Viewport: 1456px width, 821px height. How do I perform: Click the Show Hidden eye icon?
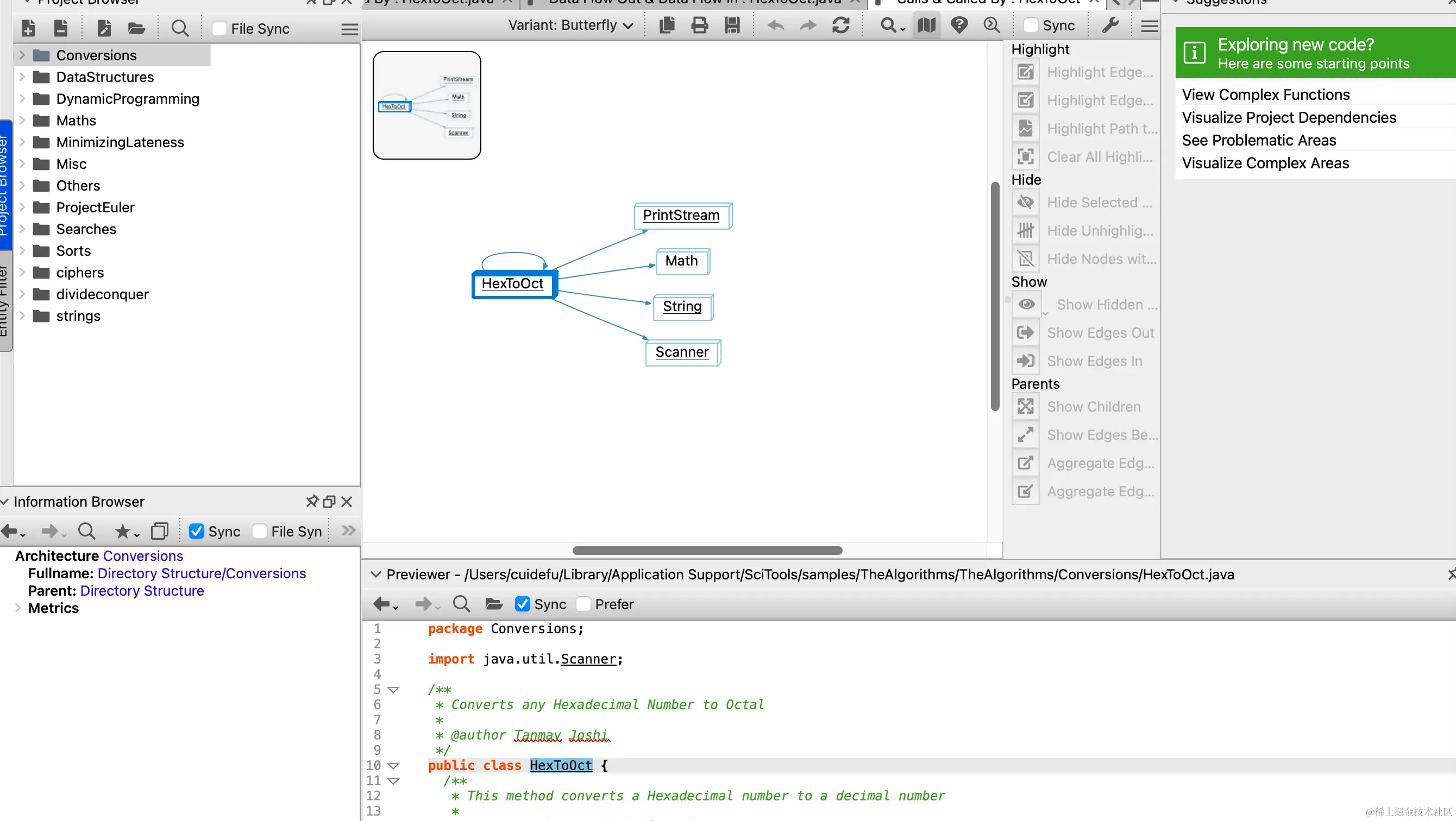1026,304
